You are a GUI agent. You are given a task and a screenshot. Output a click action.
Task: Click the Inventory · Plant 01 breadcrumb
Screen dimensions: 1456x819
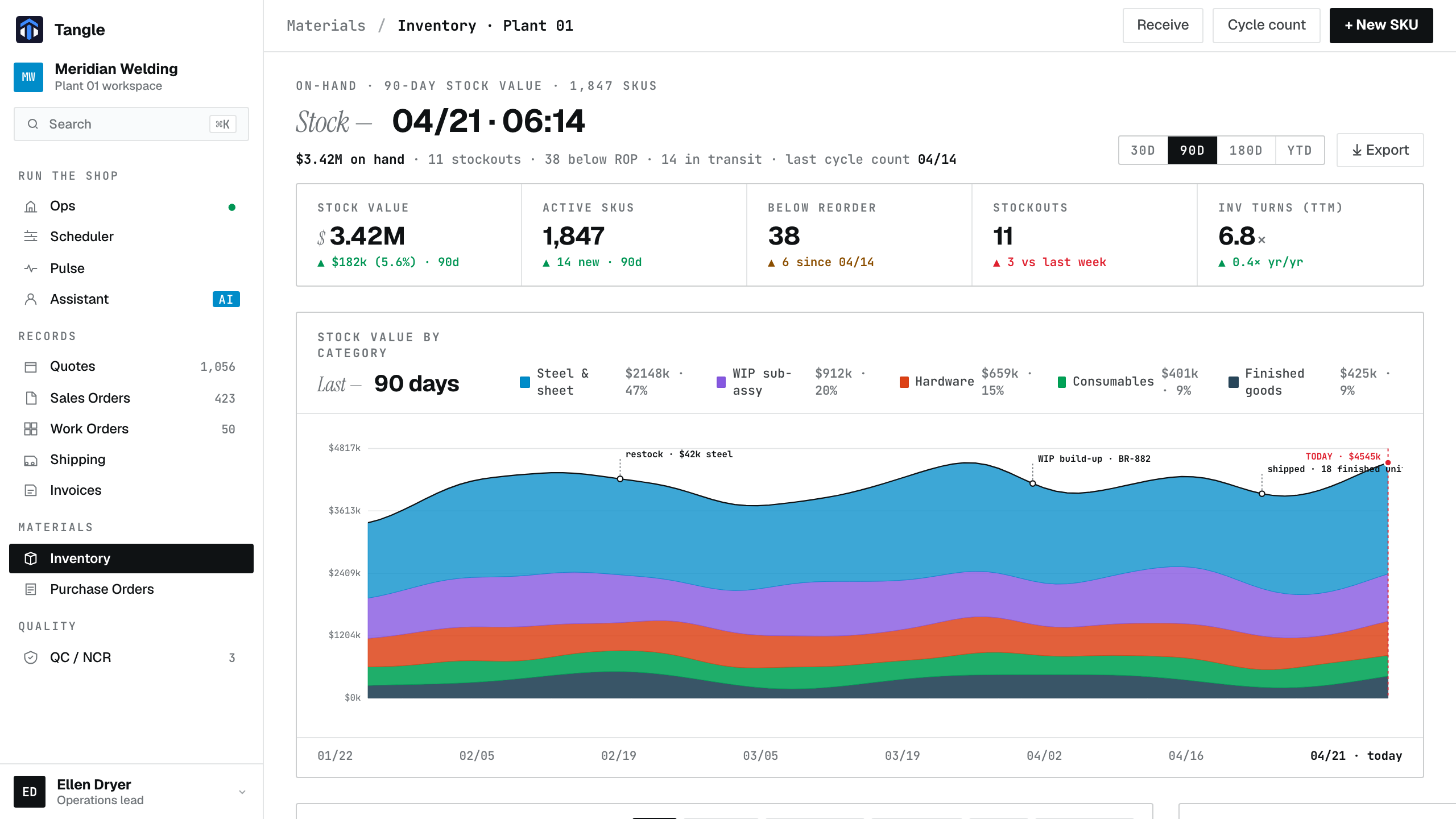click(485, 26)
